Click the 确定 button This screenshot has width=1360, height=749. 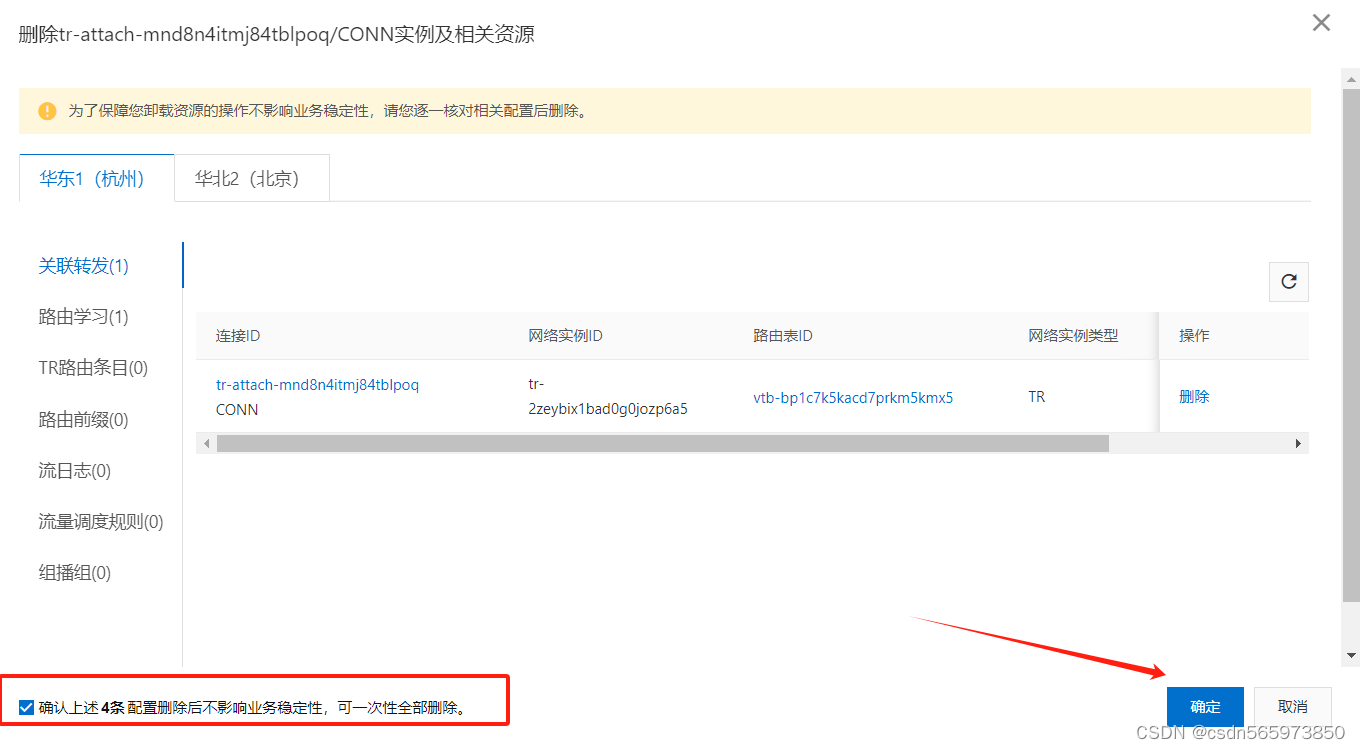tap(1205, 707)
